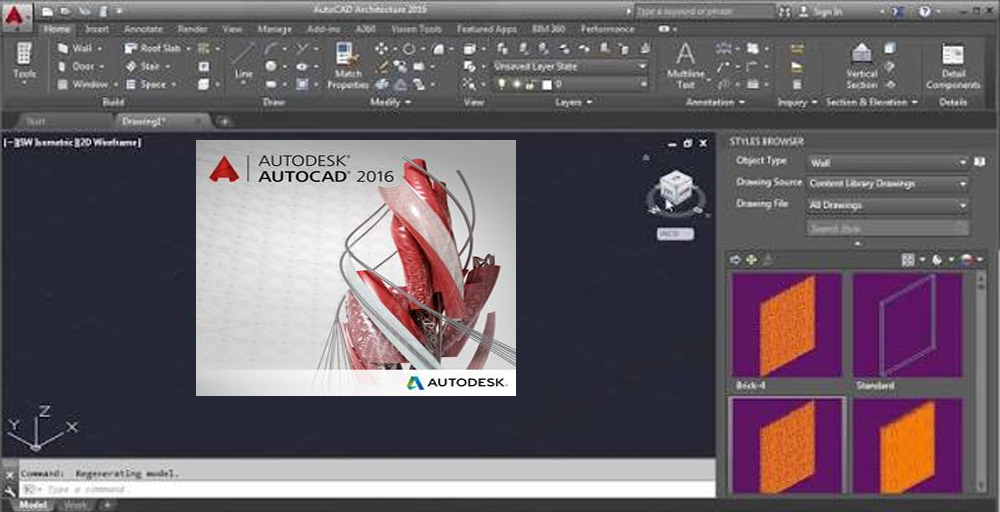
Task: Select the Brick-4 wall style thumbnail
Action: (x=787, y=325)
